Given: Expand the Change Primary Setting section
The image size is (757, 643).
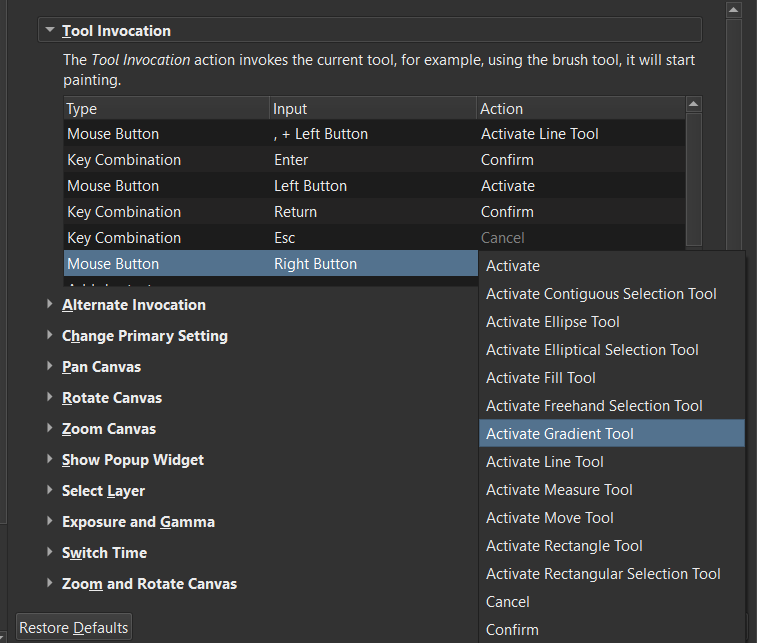Looking at the screenshot, I should click(50, 336).
